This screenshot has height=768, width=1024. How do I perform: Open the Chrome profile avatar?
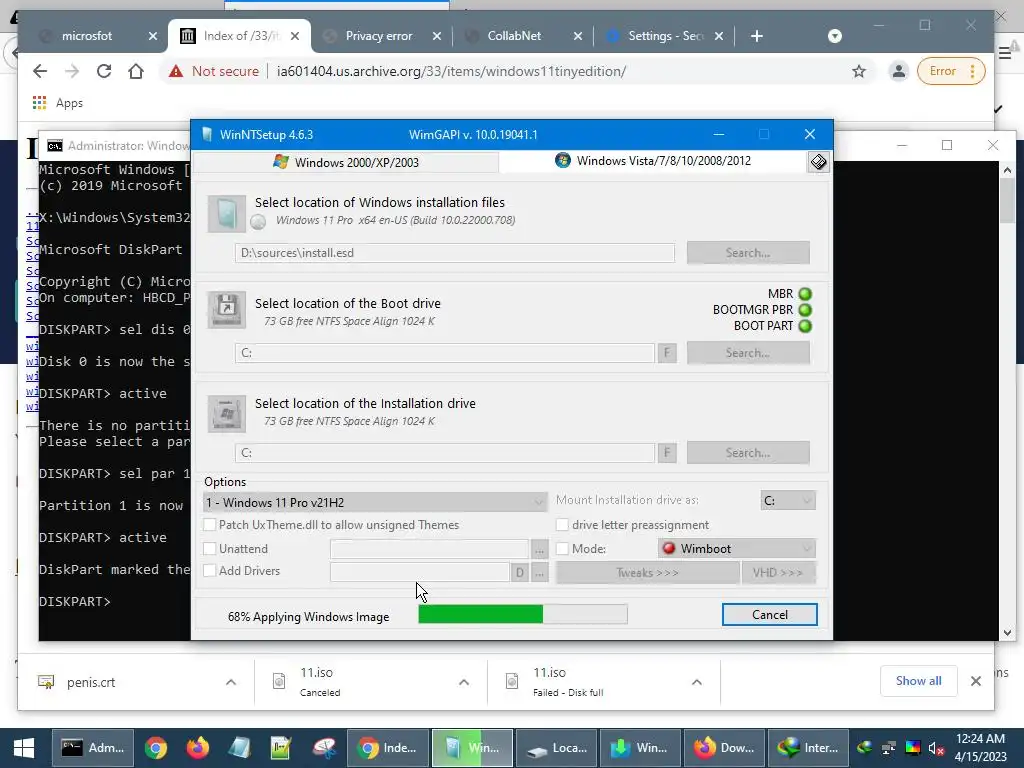899,71
